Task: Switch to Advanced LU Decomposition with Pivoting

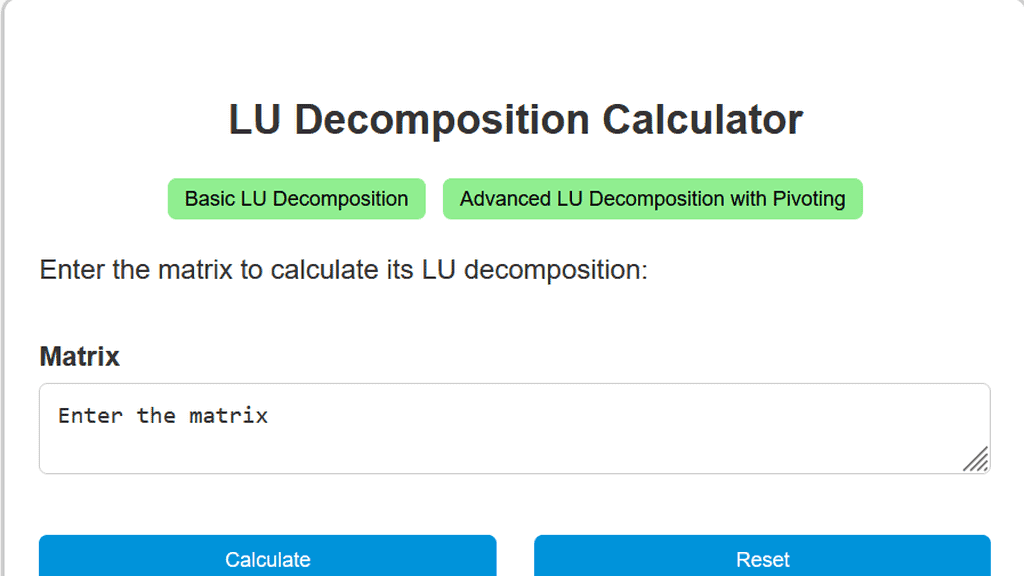Action: [653, 198]
